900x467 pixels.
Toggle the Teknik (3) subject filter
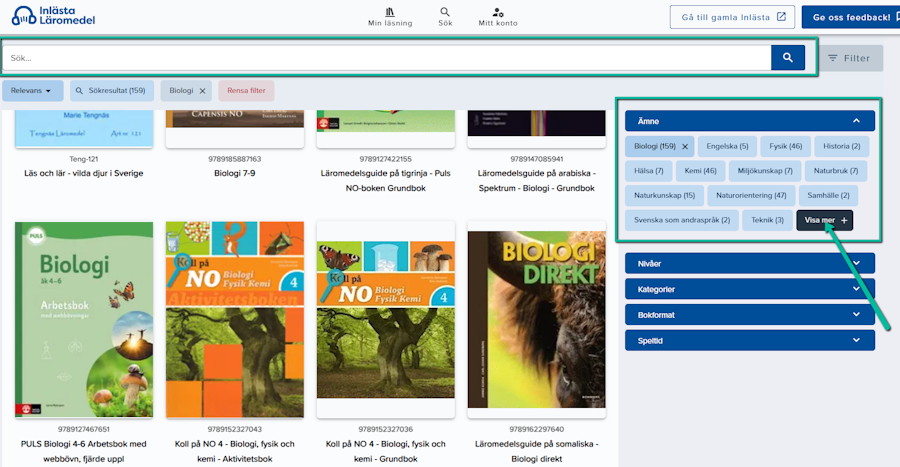tap(767, 220)
